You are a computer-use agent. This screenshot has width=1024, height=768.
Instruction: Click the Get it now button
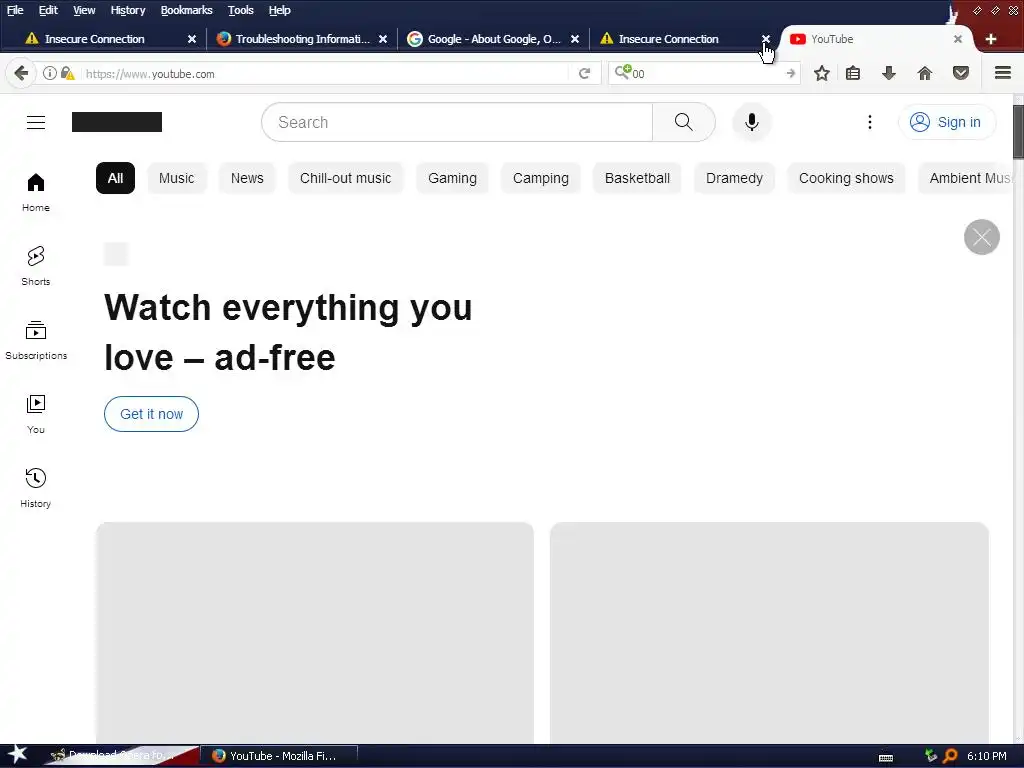152,414
